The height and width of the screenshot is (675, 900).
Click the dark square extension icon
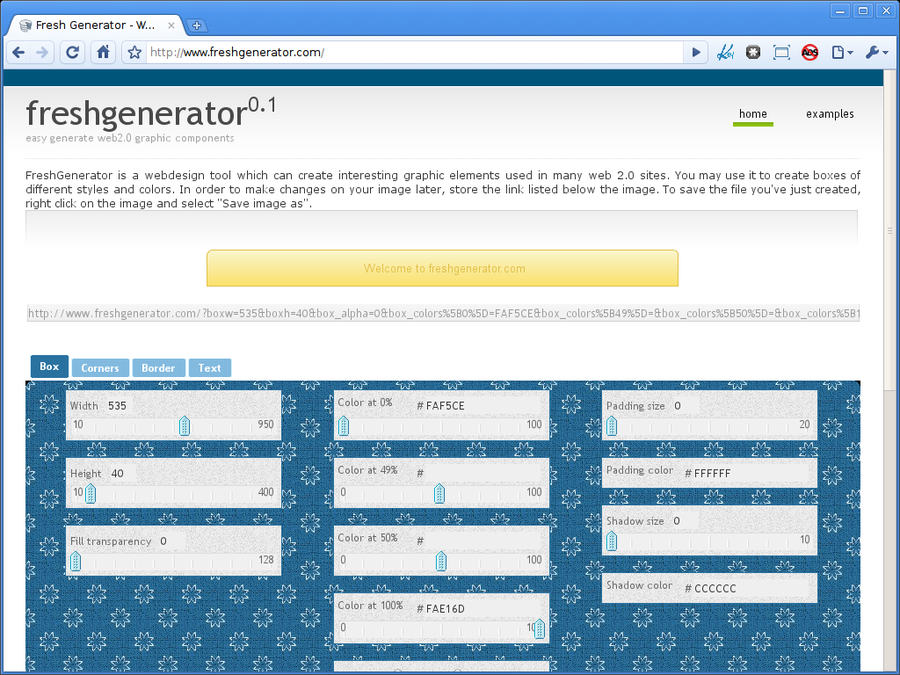(753, 53)
